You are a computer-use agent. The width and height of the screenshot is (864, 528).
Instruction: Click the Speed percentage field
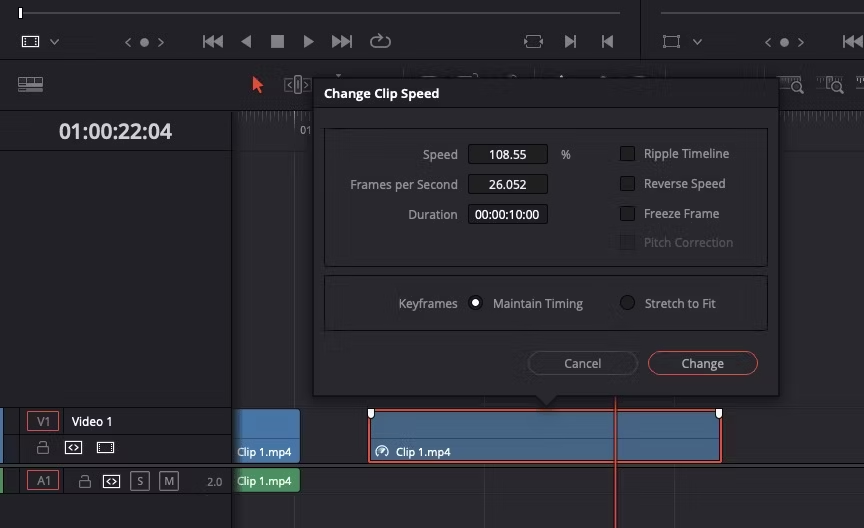(x=507, y=154)
